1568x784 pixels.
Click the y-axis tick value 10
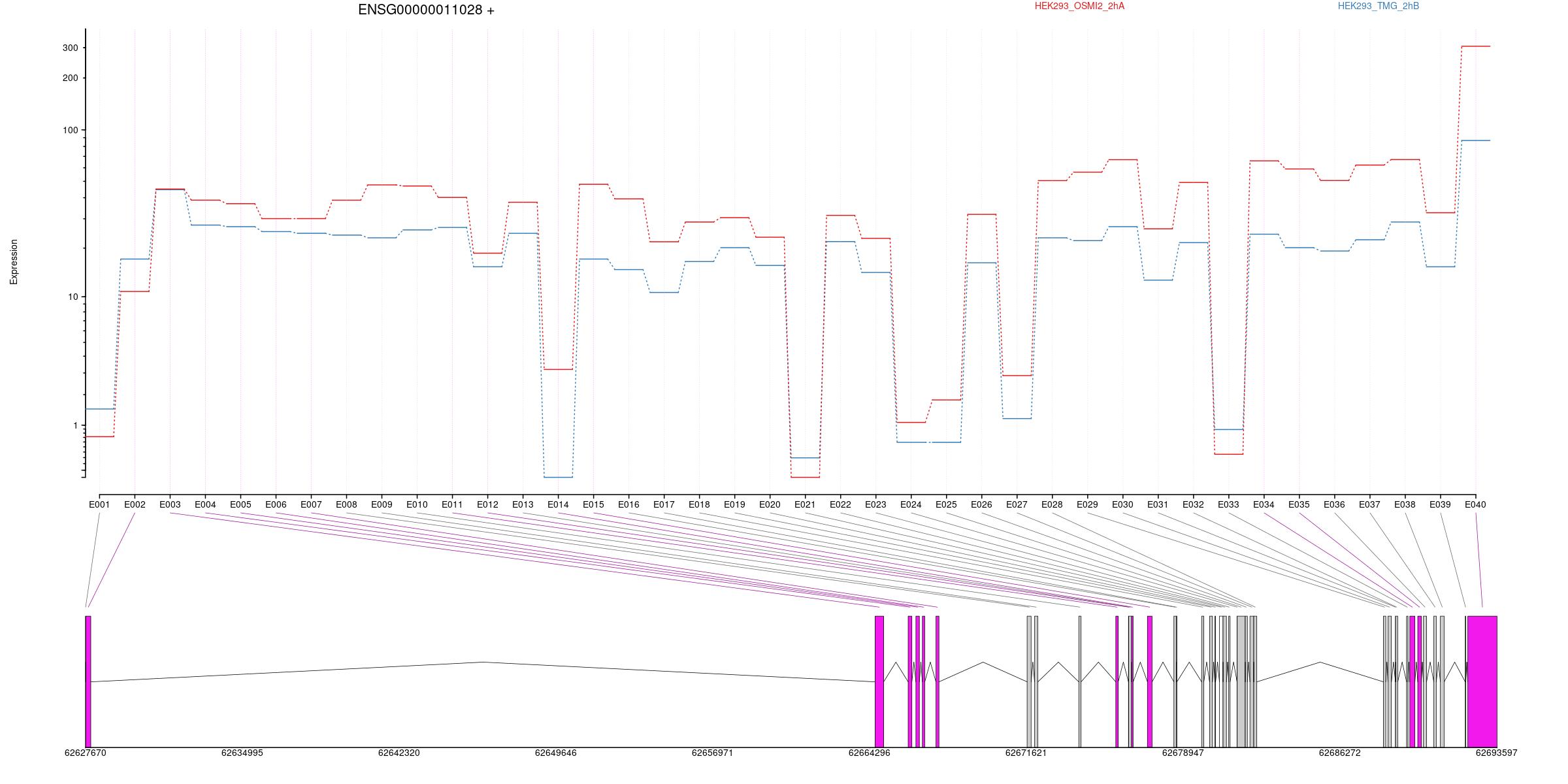[x=73, y=297]
